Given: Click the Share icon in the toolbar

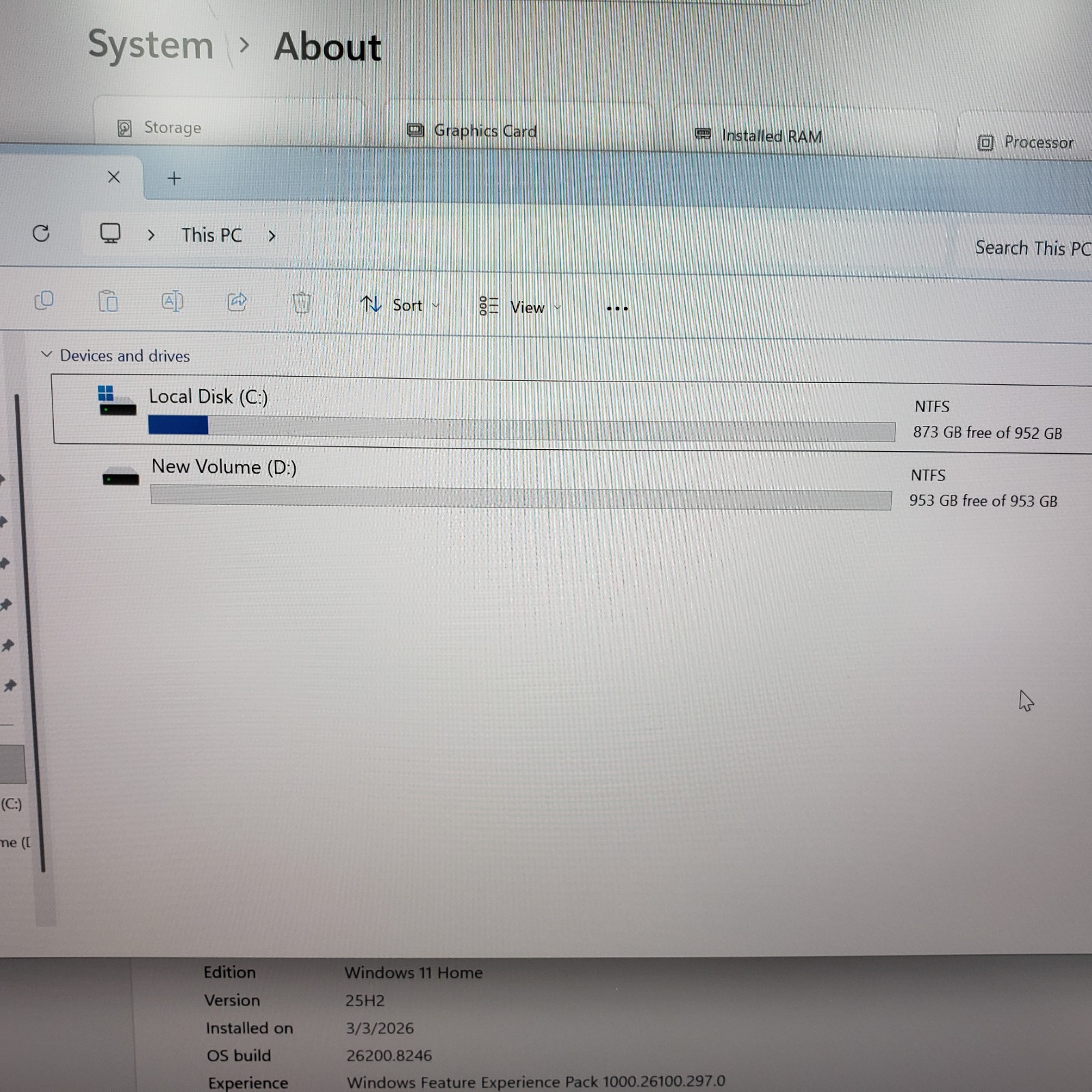Looking at the screenshot, I should [x=237, y=301].
